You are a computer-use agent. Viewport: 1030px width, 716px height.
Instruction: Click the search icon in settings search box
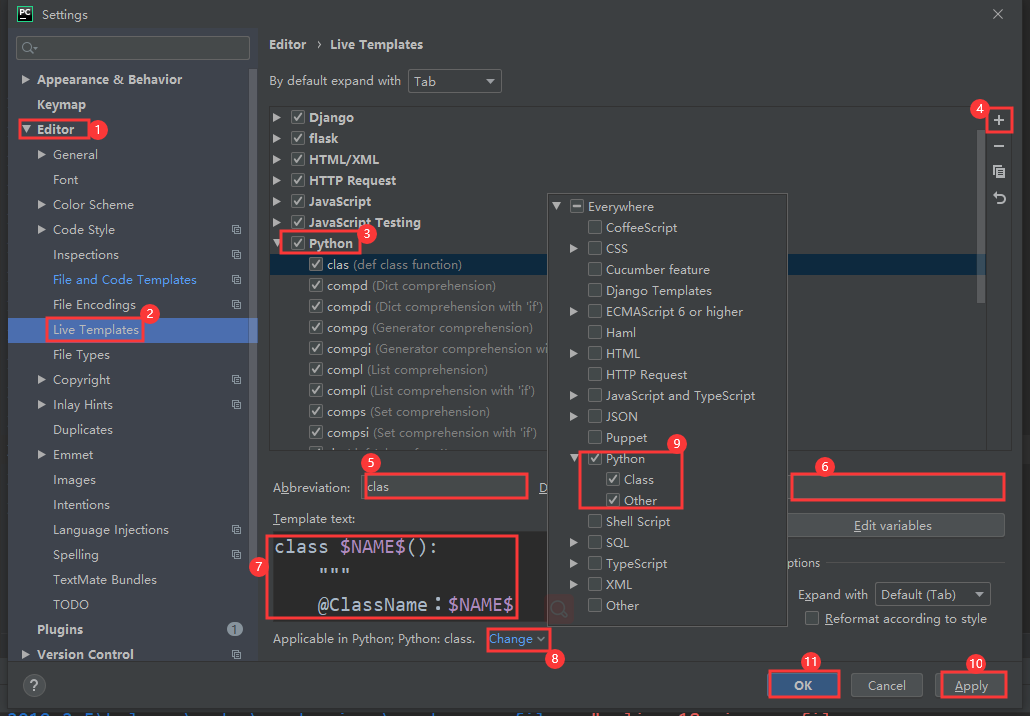[x=29, y=48]
